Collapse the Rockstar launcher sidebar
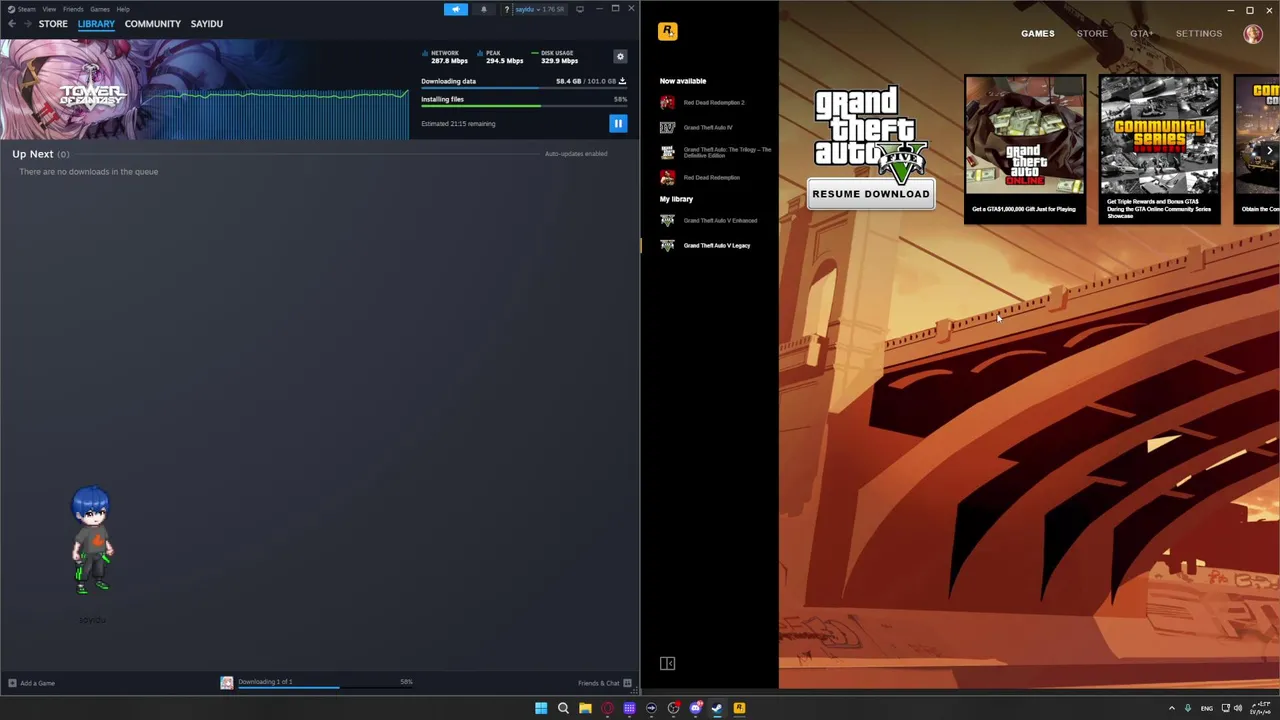This screenshot has height=720, width=1280. [667, 664]
